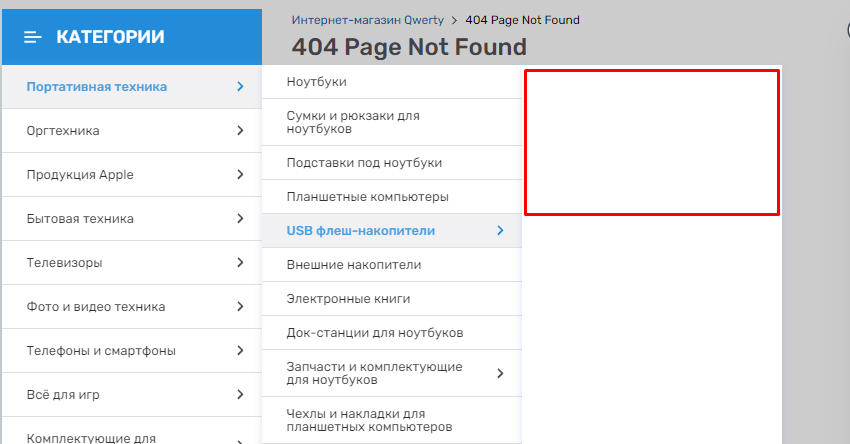Go to Внешние накопители category
Image resolution: width=850 pixels, height=444 pixels.
[353, 265]
